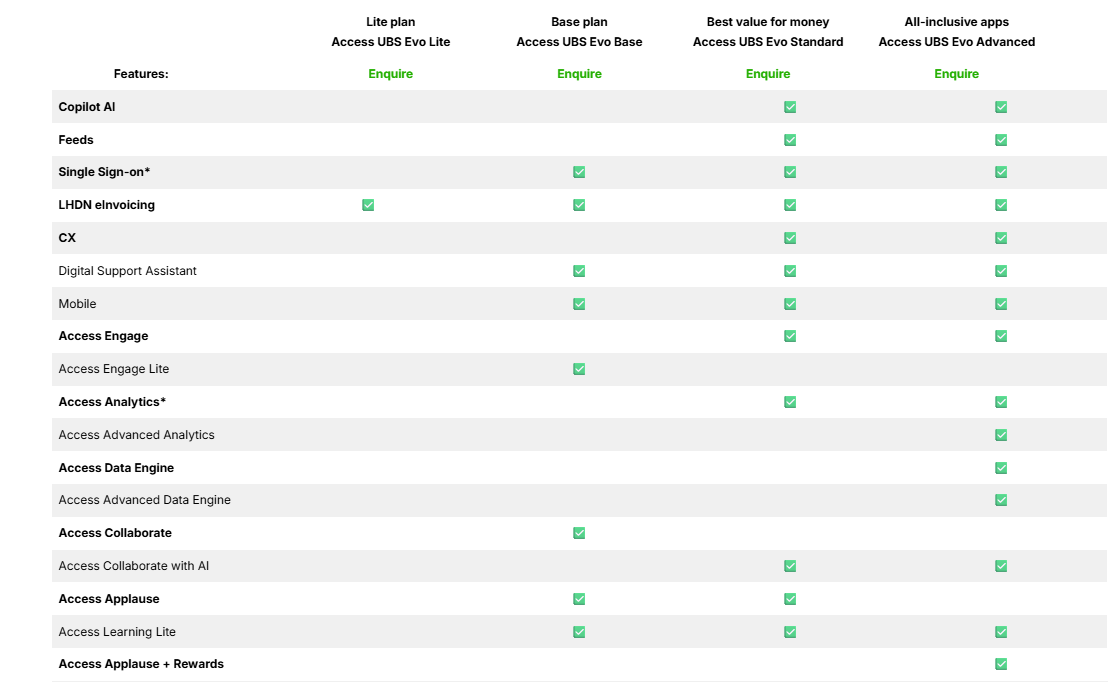Viewport: 1117px width, 687px height.
Task: Click the CX checkmark in Standard column
Action: (x=790, y=238)
